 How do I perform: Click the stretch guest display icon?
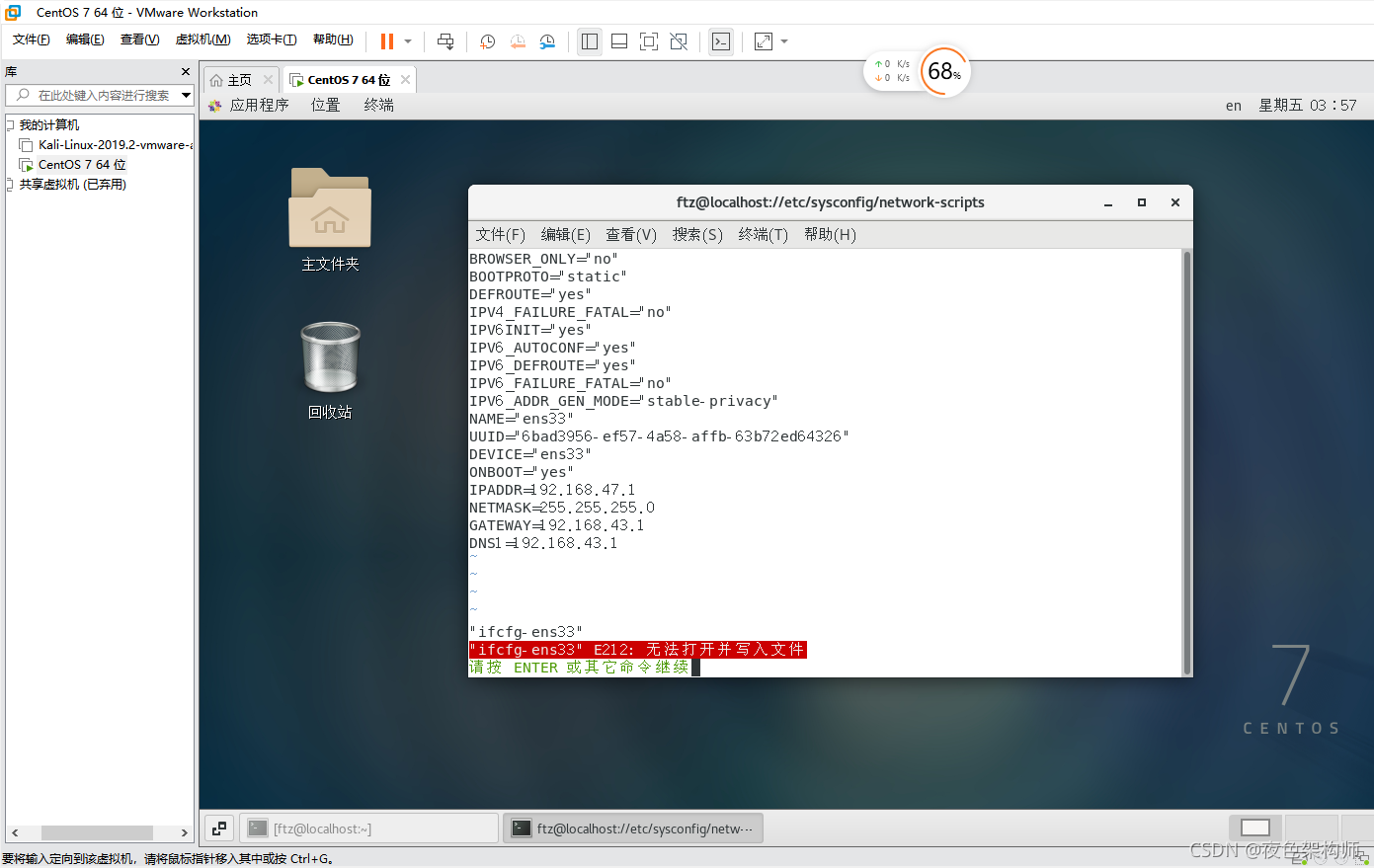tap(764, 41)
